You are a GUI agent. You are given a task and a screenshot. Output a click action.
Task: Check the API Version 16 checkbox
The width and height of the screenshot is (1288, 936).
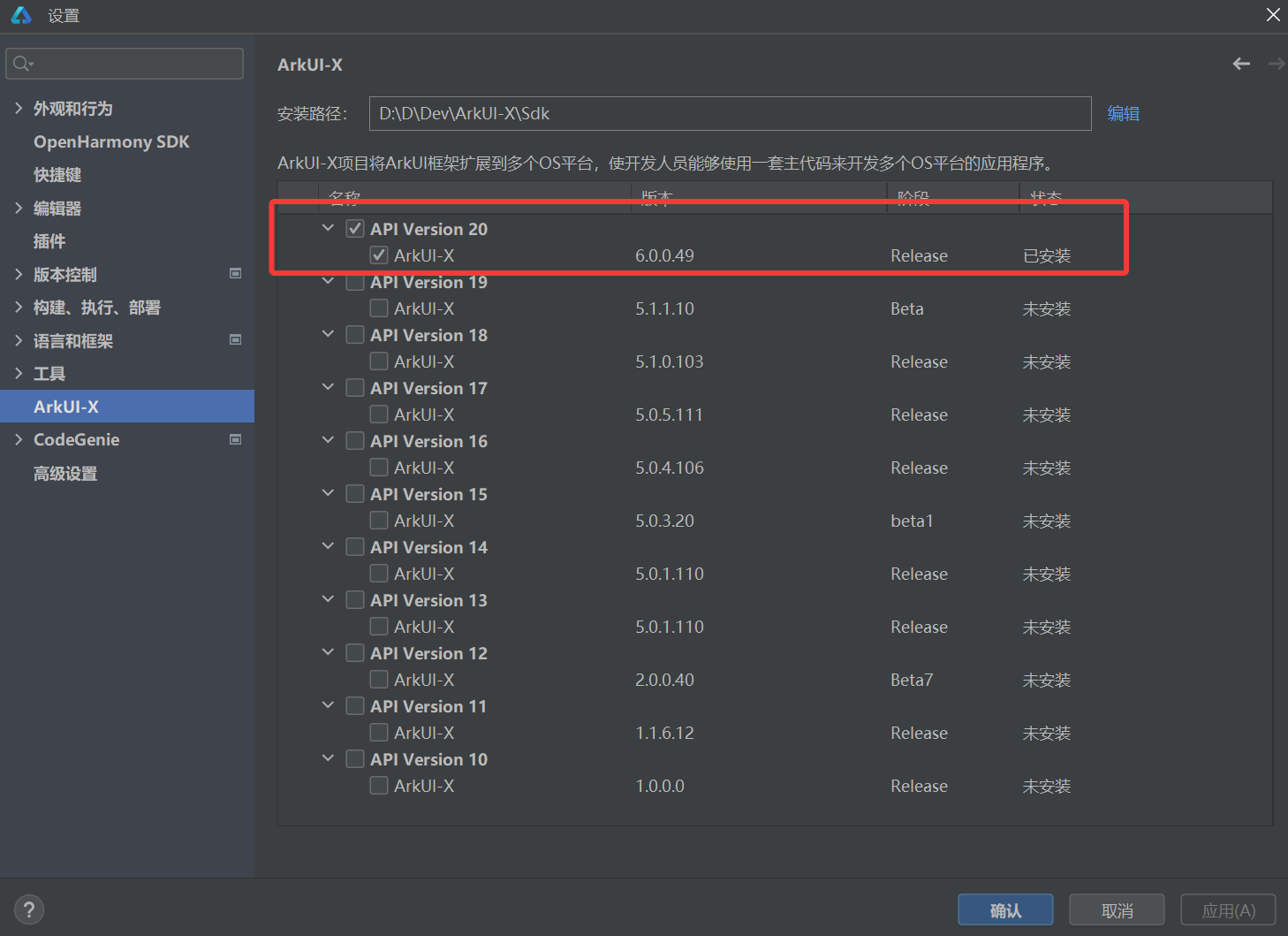tap(355, 441)
